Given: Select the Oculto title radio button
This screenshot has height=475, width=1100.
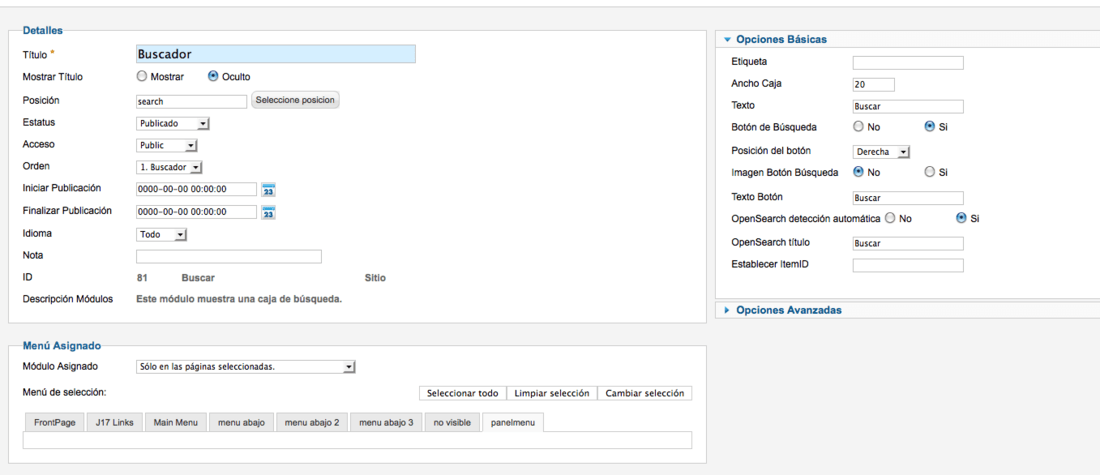Looking at the screenshot, I should click(x=213, y=76).
